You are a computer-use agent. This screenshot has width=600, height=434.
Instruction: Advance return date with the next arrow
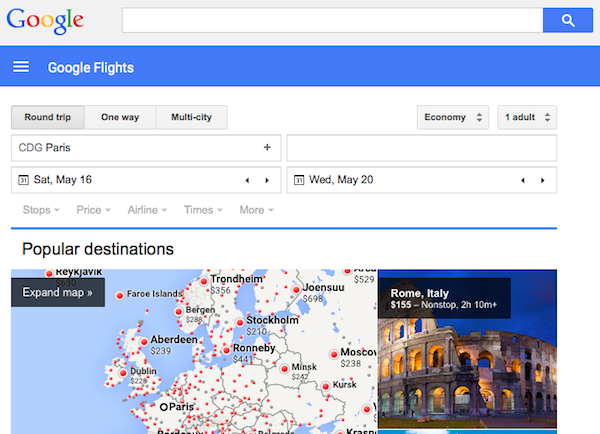tap(543, 180)
